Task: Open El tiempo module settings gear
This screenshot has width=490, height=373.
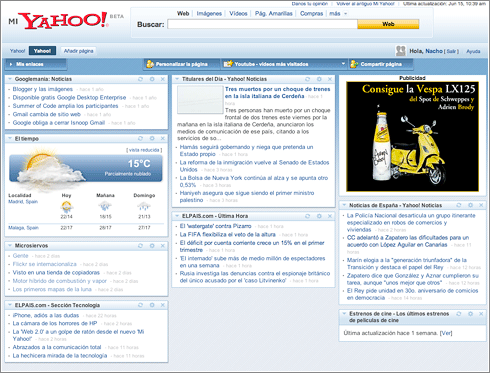Action: click(x=152, y=138)
